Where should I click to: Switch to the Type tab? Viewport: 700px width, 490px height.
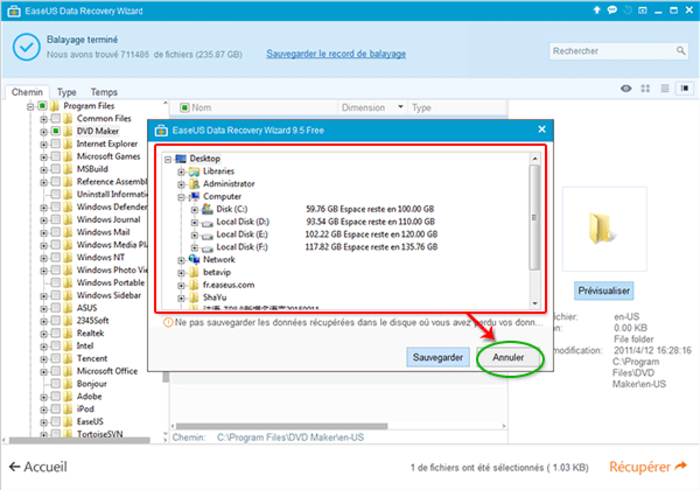pyautogui.click(x=67, y=92)
